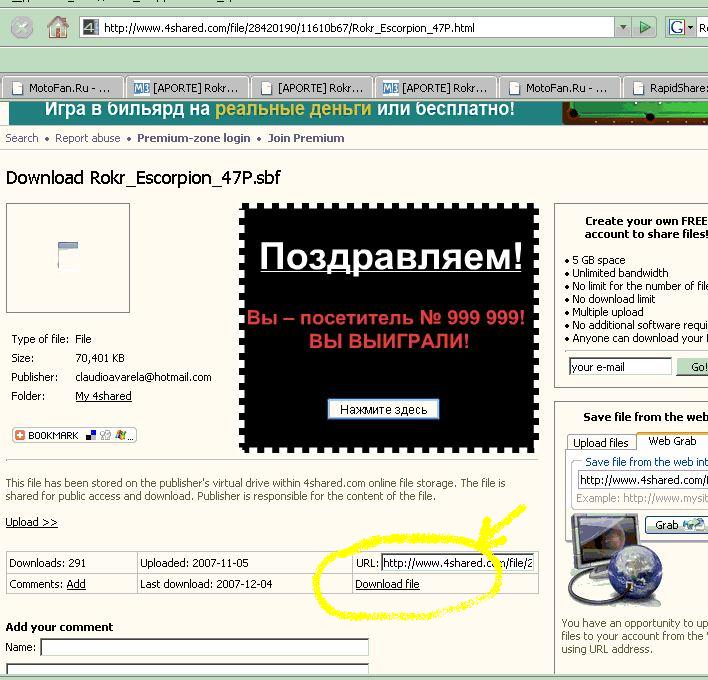Screen dimensions: 708x680
Task: Click the BOOKMARK button
Action: pos(75,435)
